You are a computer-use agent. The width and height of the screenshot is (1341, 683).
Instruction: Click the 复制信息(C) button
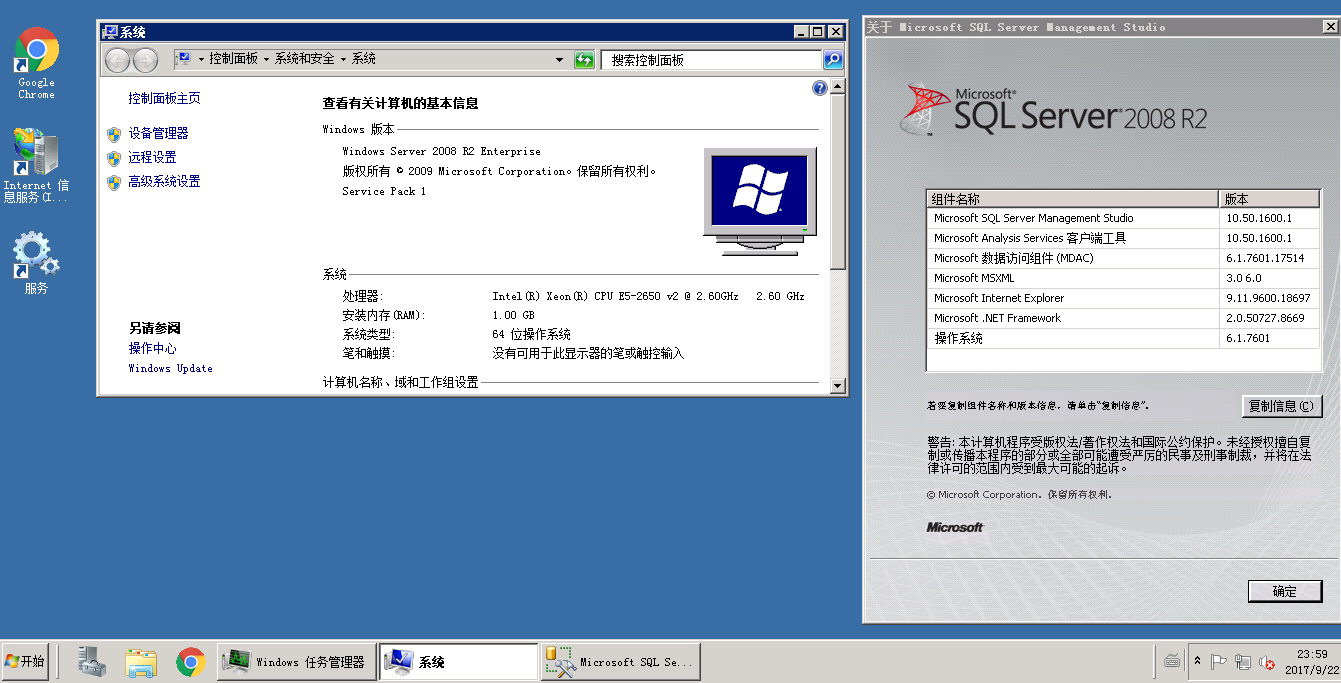[x=1281, y=406]
